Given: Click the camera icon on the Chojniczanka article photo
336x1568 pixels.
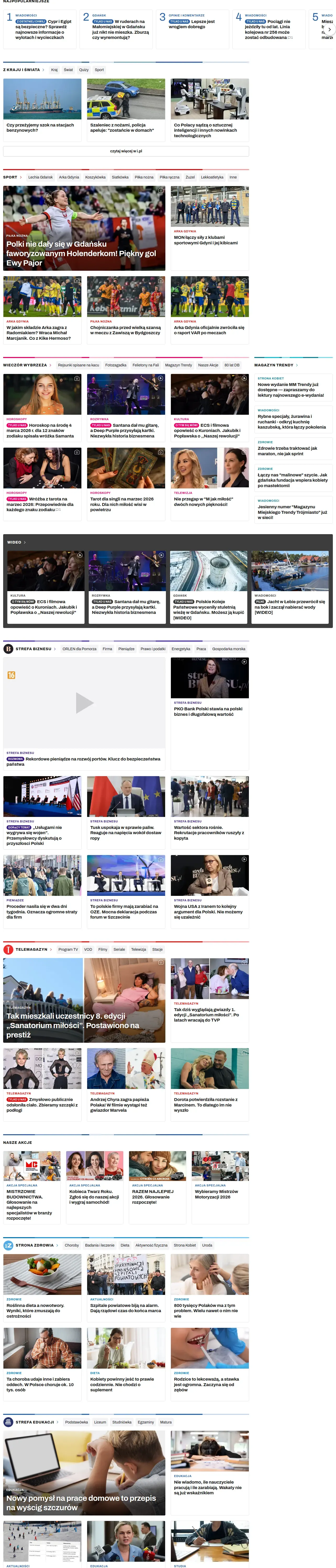Looking at the screenshot, I should 160,281.
